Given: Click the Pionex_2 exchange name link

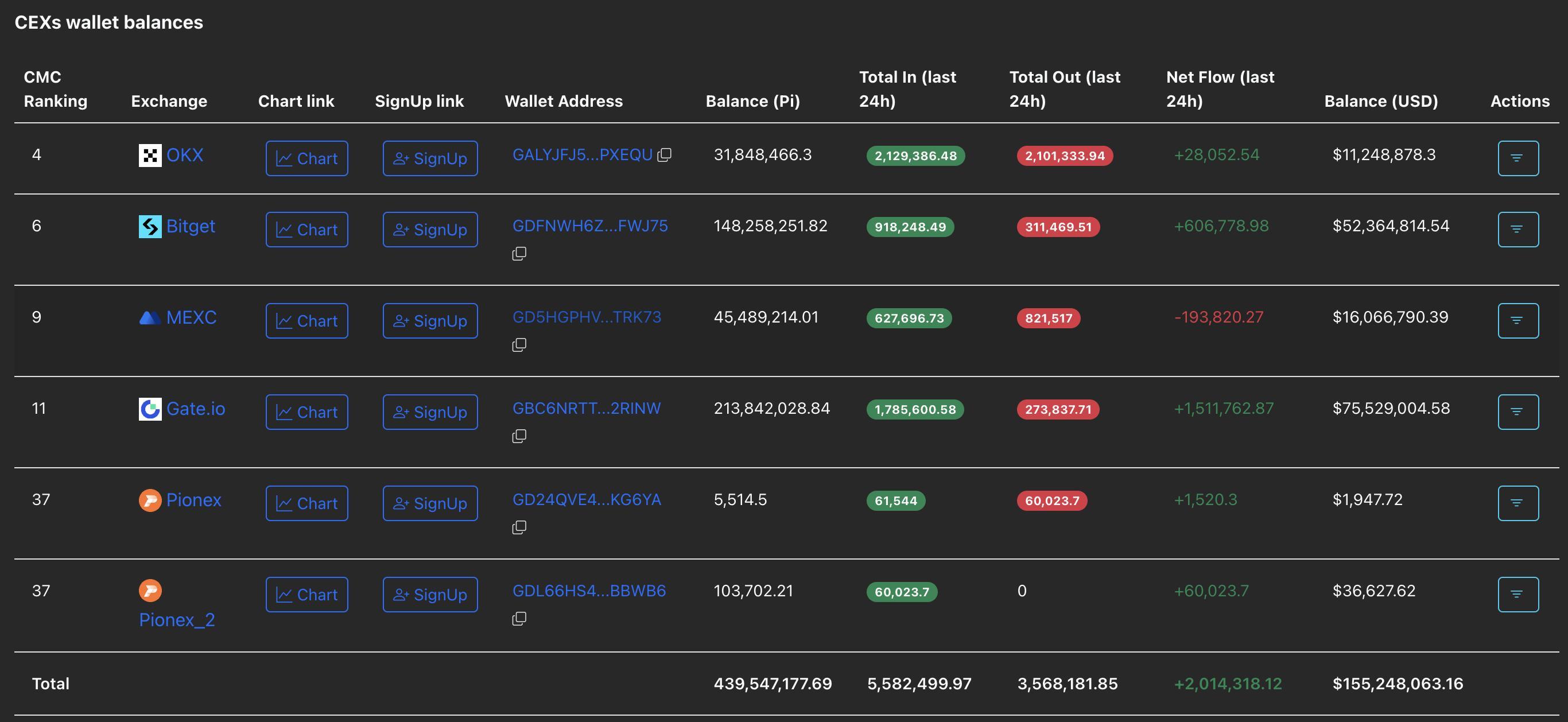Looking at the screenshot, I should [177, 620].
